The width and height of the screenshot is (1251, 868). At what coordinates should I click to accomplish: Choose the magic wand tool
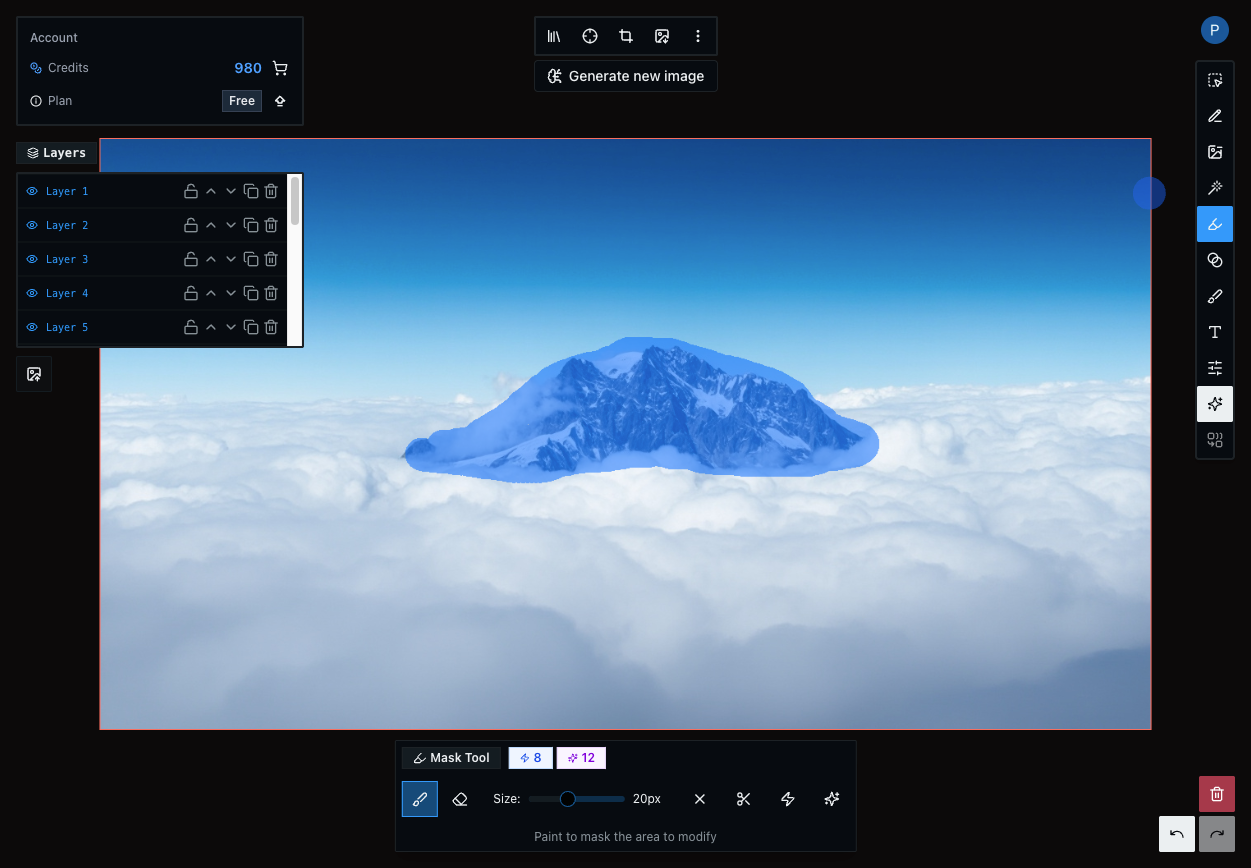[1215, 188]
